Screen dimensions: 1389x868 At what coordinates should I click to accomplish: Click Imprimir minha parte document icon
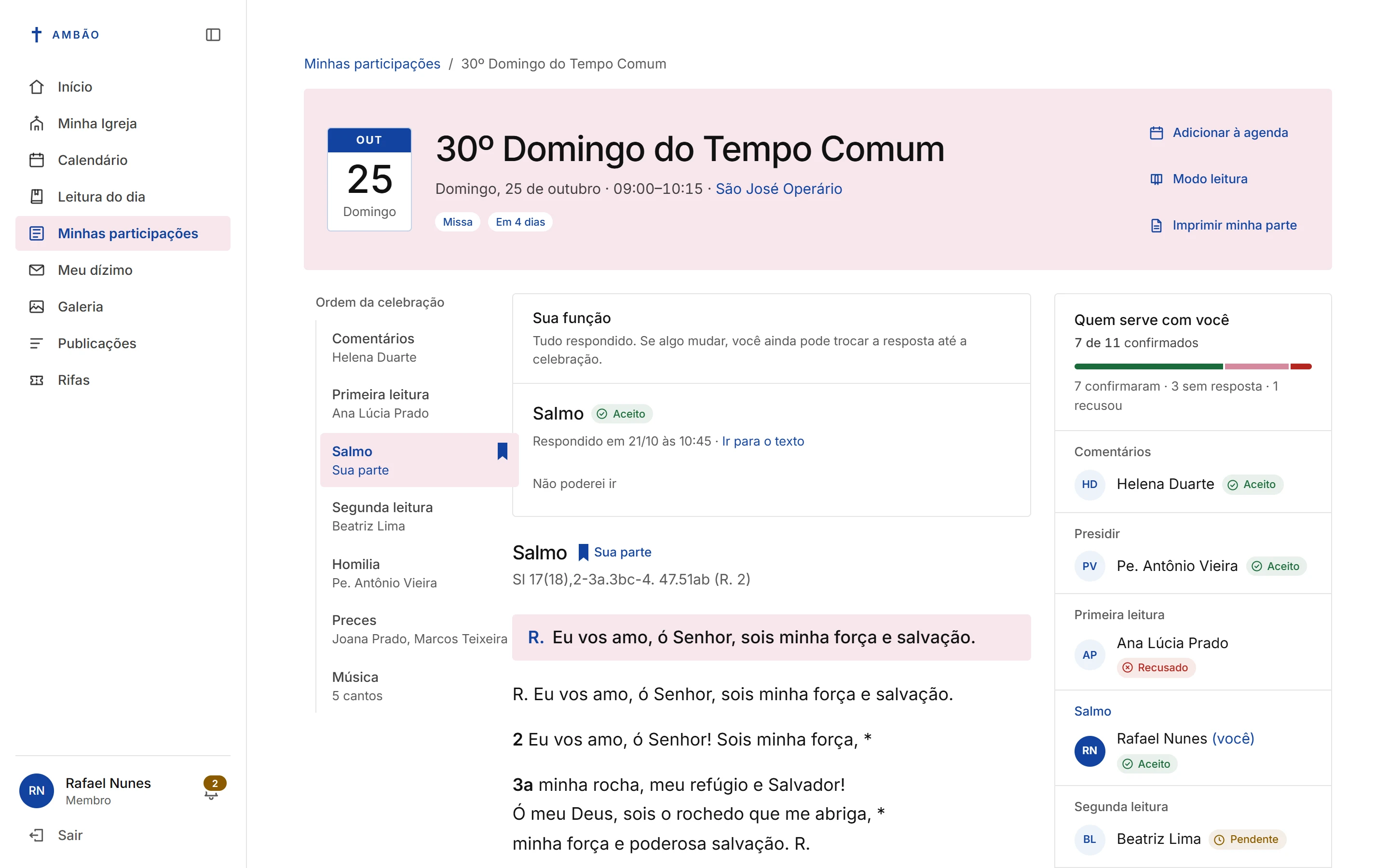[x=1156, y=225]
